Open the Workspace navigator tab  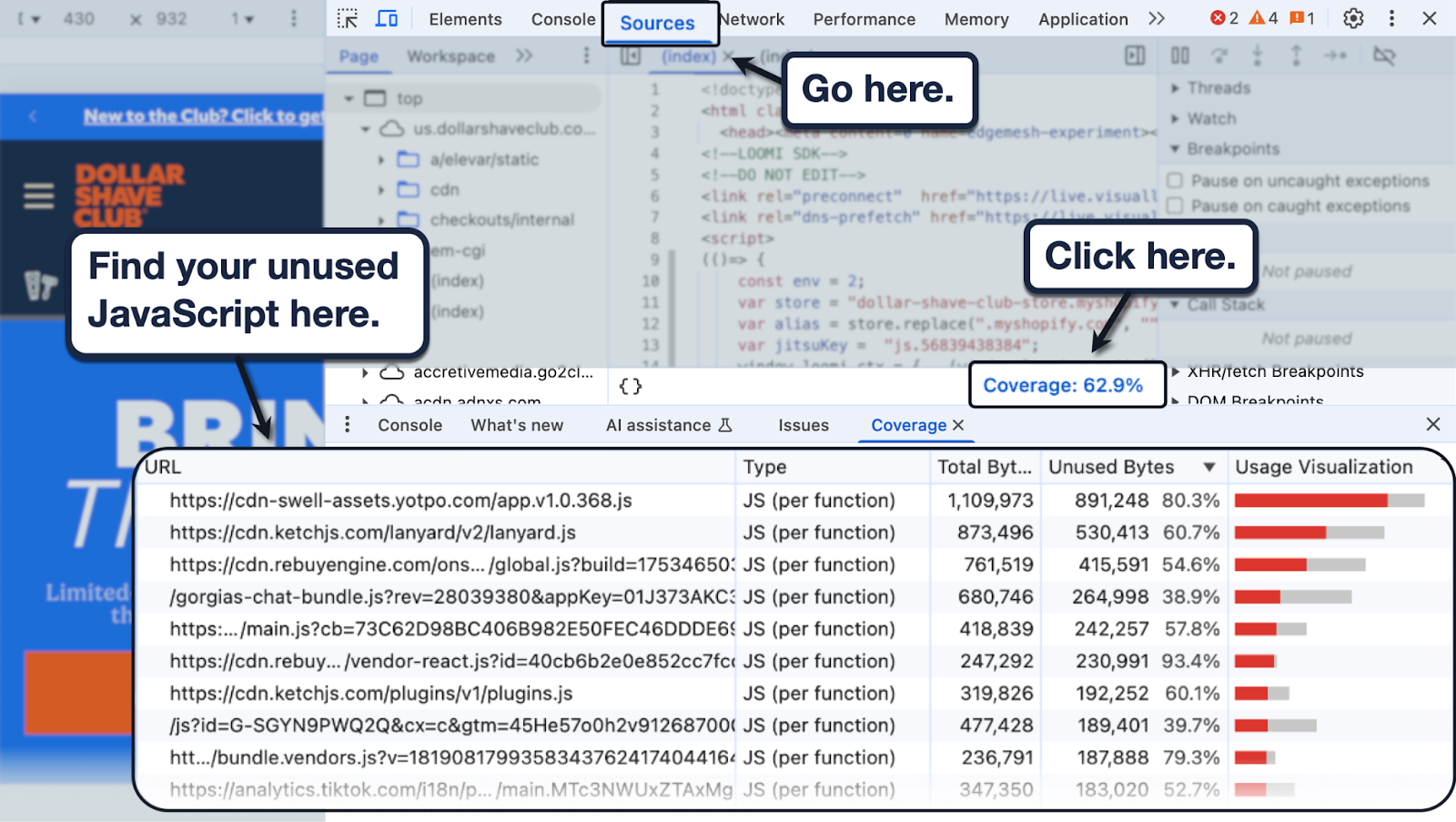click(451, 56)
